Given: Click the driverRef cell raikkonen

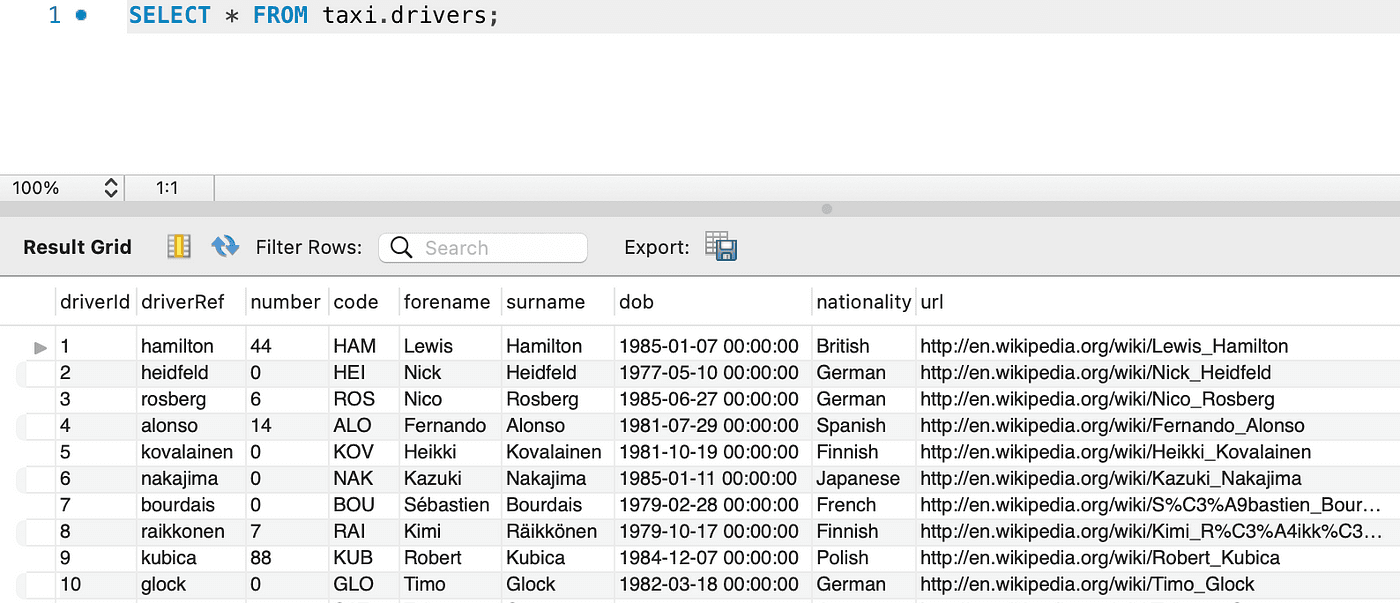Looking at the screenshot, I should (182, 531).
